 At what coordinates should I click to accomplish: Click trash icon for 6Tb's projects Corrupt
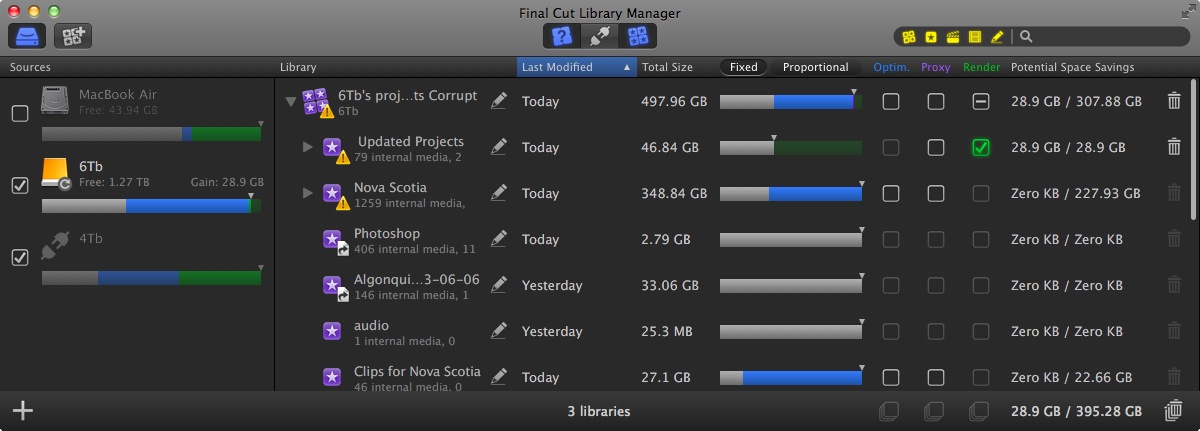(x=1174, y=101)
